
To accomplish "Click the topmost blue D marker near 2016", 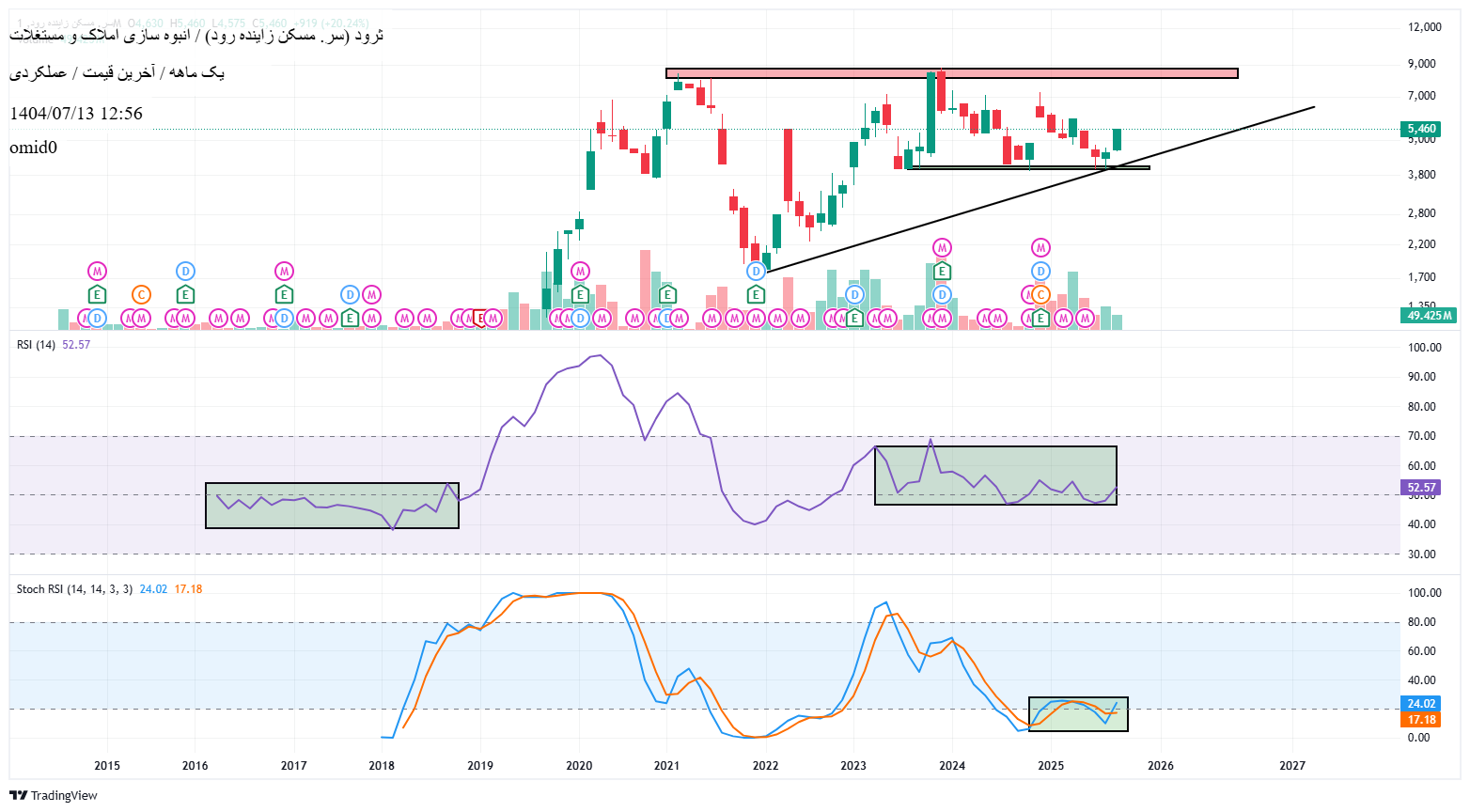I will [x=185, y=272].
